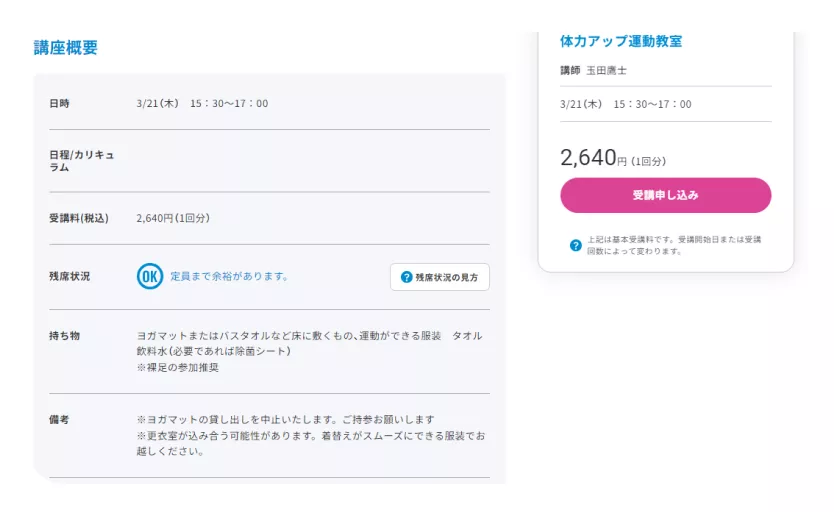This screenshot has height=512, width=834.
Task: Click the 2,640円(1回分) fee in the 受講料(税込) row
Action: tap(173, 218)
